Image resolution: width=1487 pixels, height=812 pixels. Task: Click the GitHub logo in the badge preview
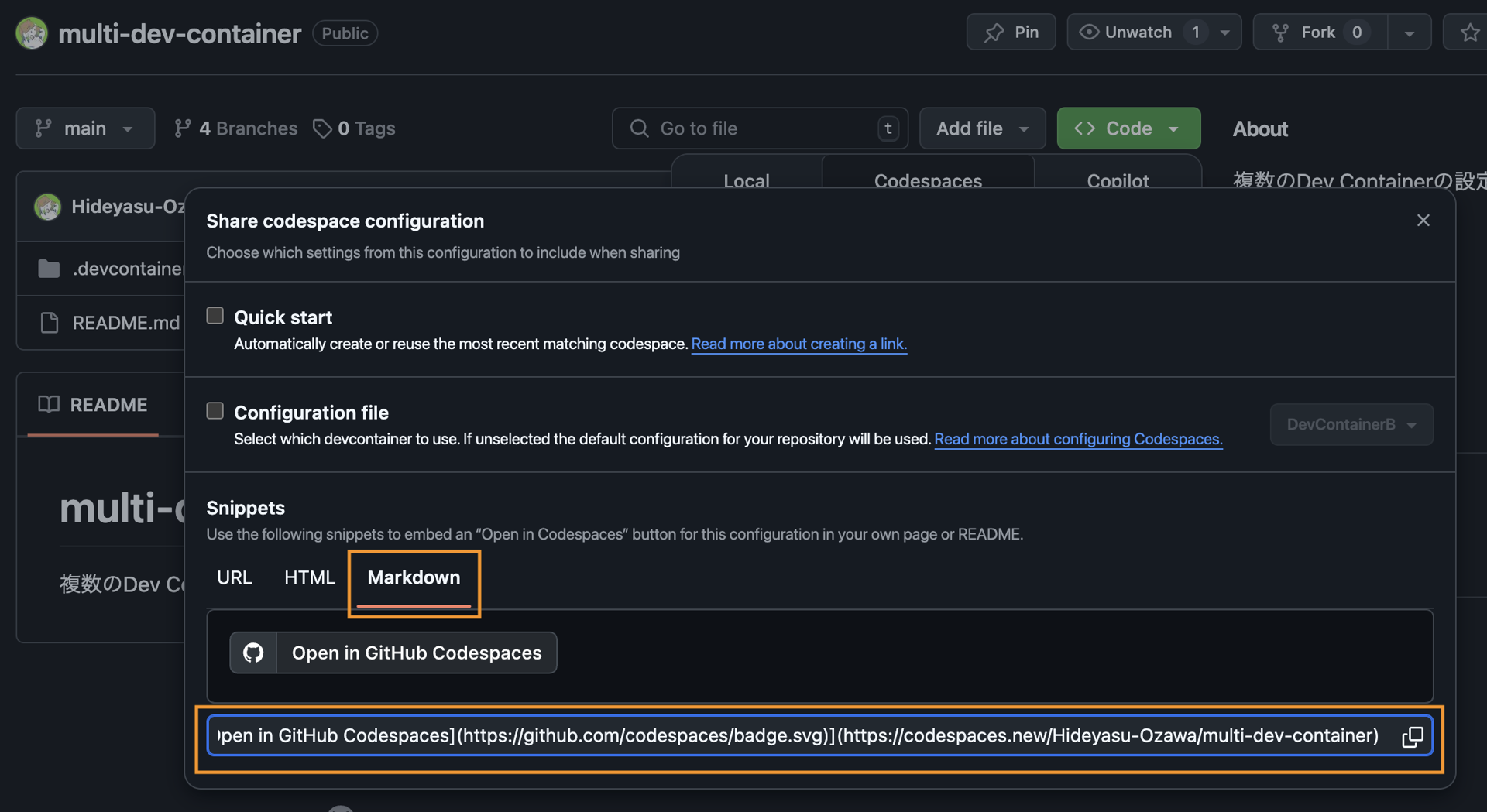click(x=253, y=653)
